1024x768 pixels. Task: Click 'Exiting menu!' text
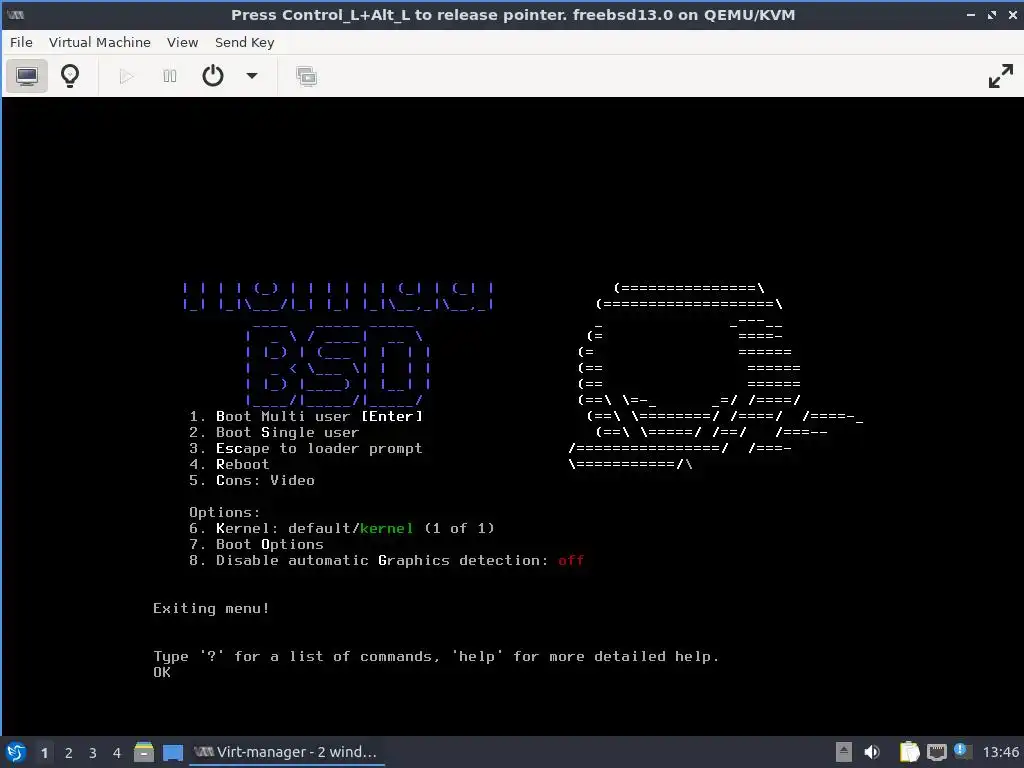pos(211,608)
